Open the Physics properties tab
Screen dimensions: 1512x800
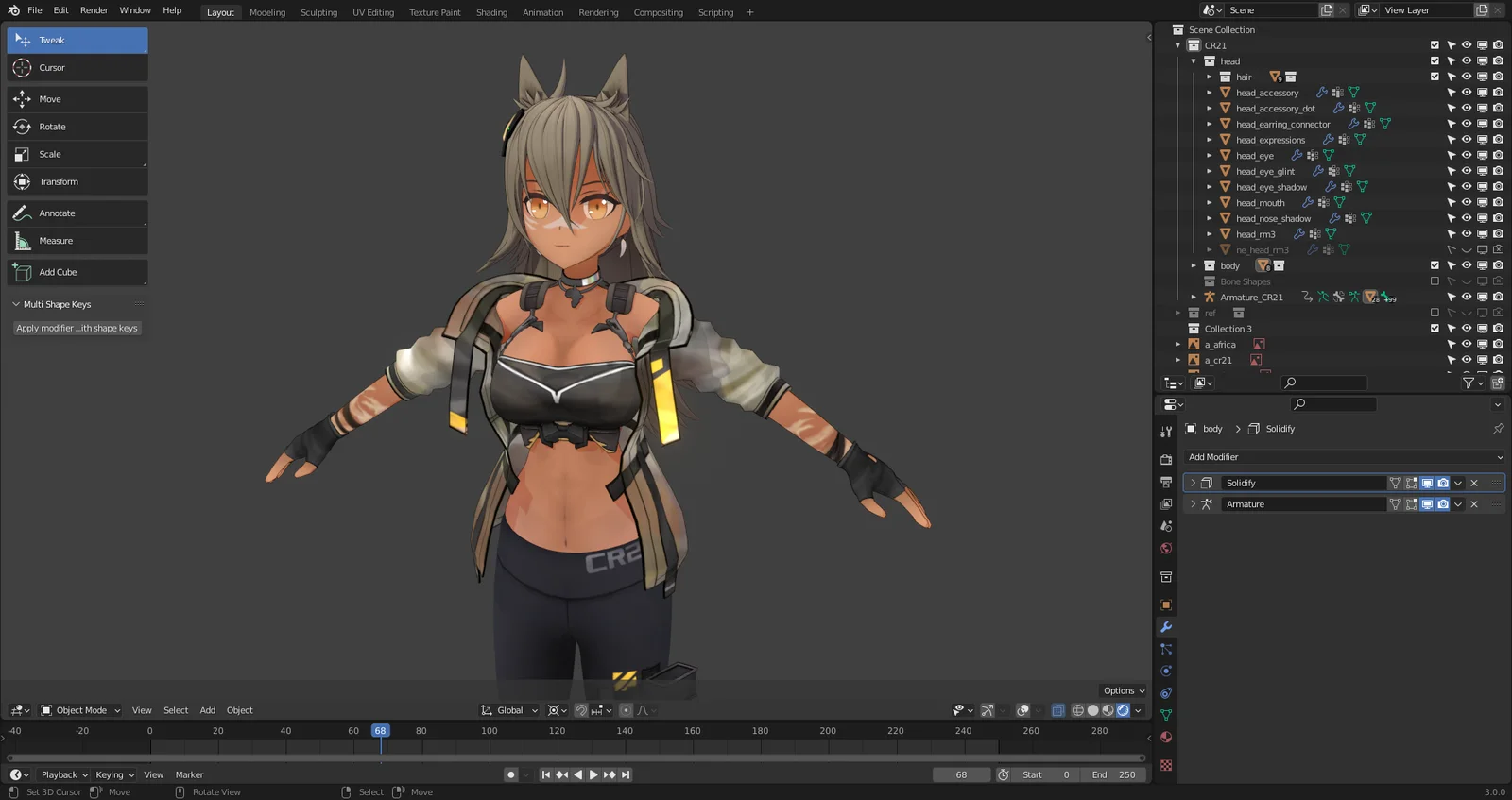coord(1166,672)
